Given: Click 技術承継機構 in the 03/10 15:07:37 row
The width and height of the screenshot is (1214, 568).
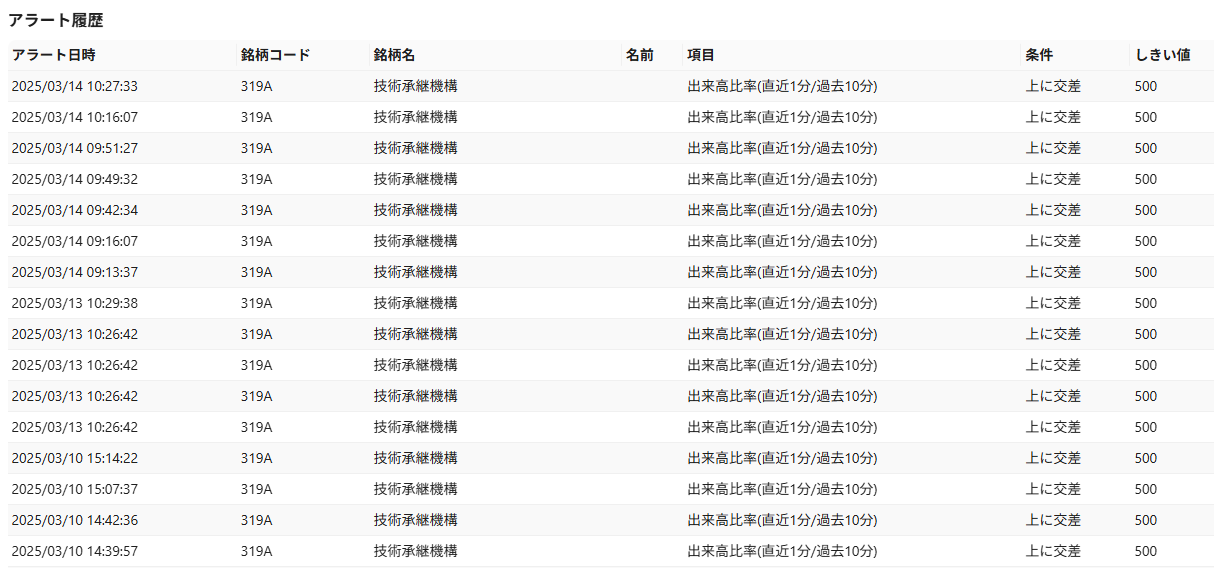Looking at the screenshot, I should coord(416,489).
